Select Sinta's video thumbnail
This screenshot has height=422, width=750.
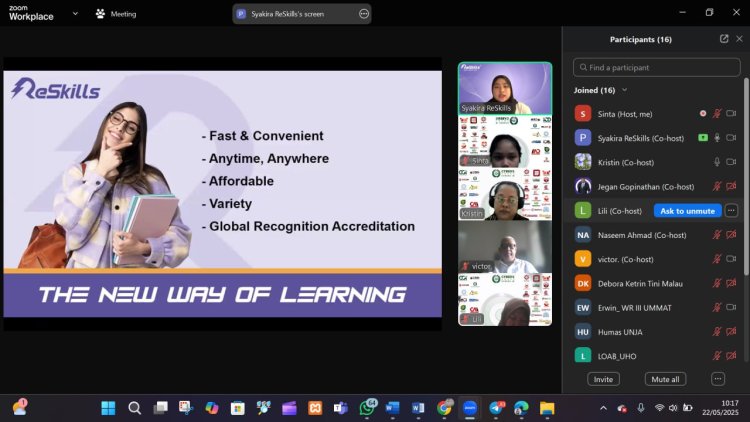[x=505, y=141]
